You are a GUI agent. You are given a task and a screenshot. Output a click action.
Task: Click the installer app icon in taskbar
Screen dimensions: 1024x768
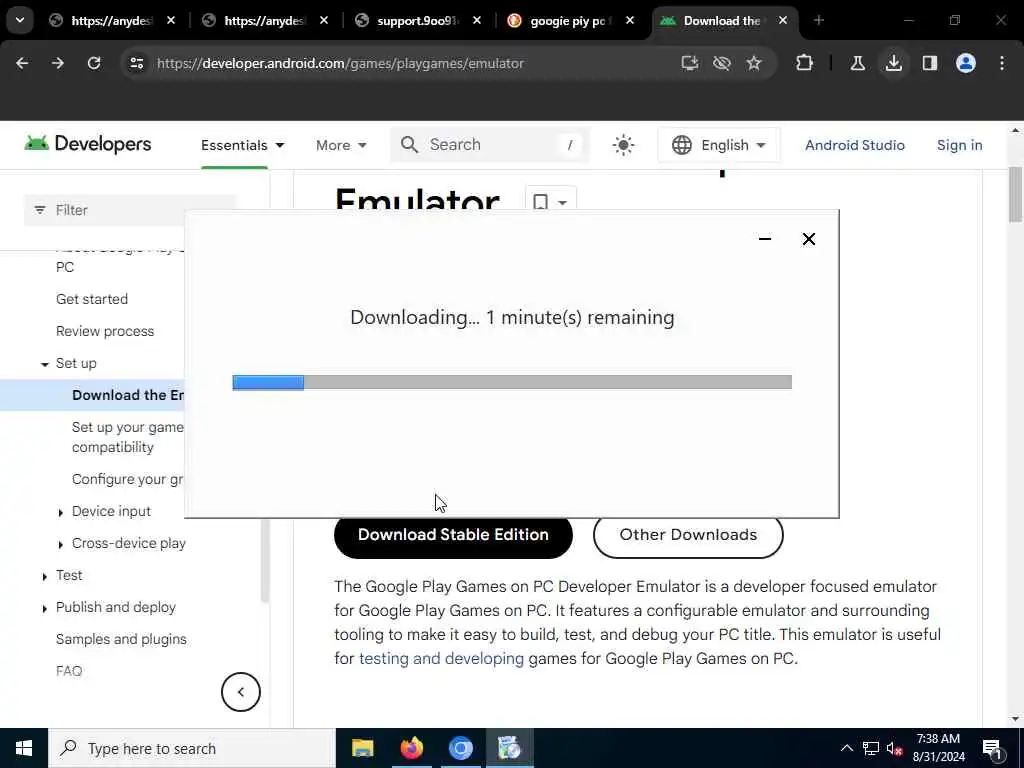509,748
